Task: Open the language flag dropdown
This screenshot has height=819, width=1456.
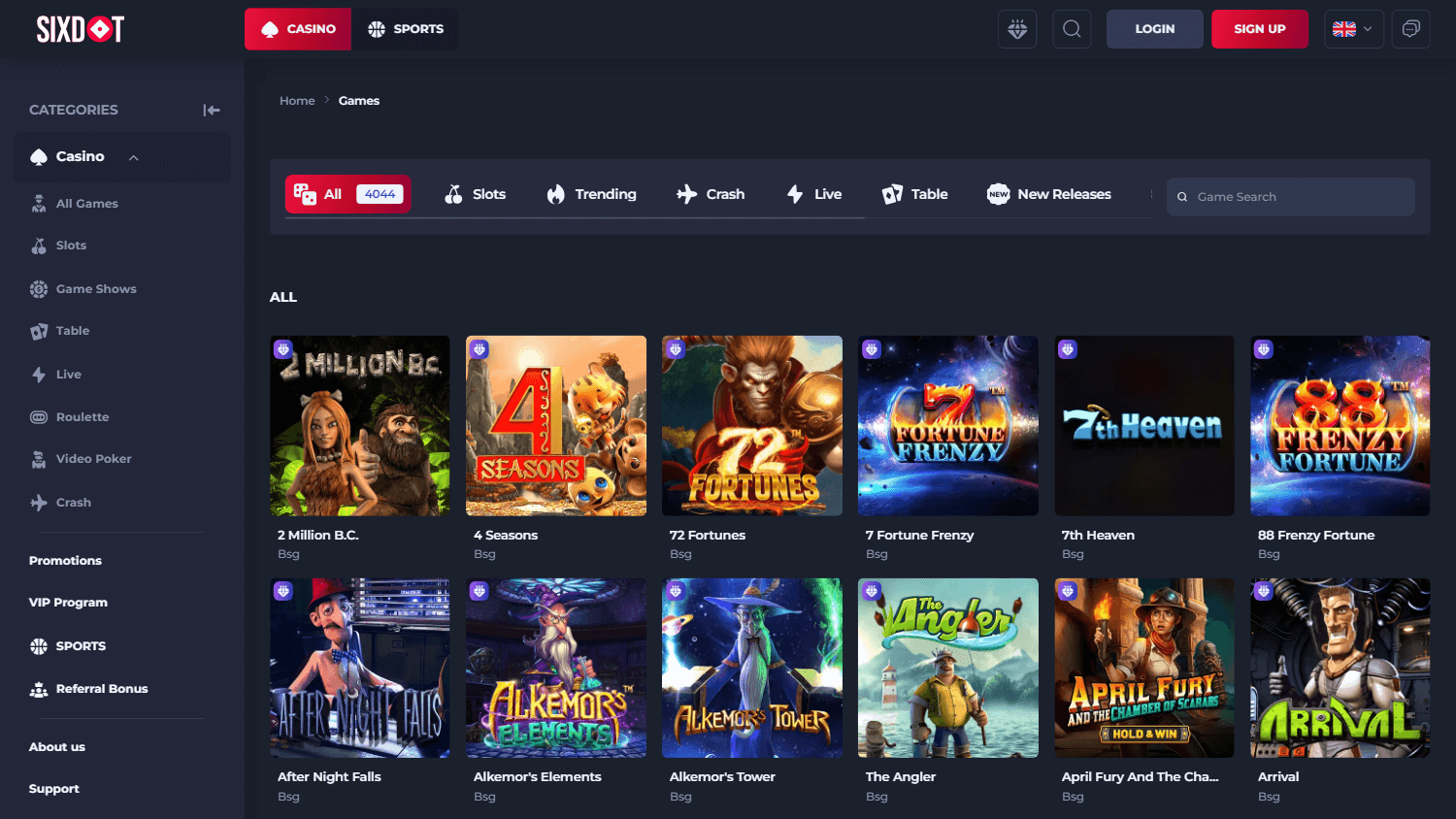Action: pyautogui.click(x=1354, y=29)
